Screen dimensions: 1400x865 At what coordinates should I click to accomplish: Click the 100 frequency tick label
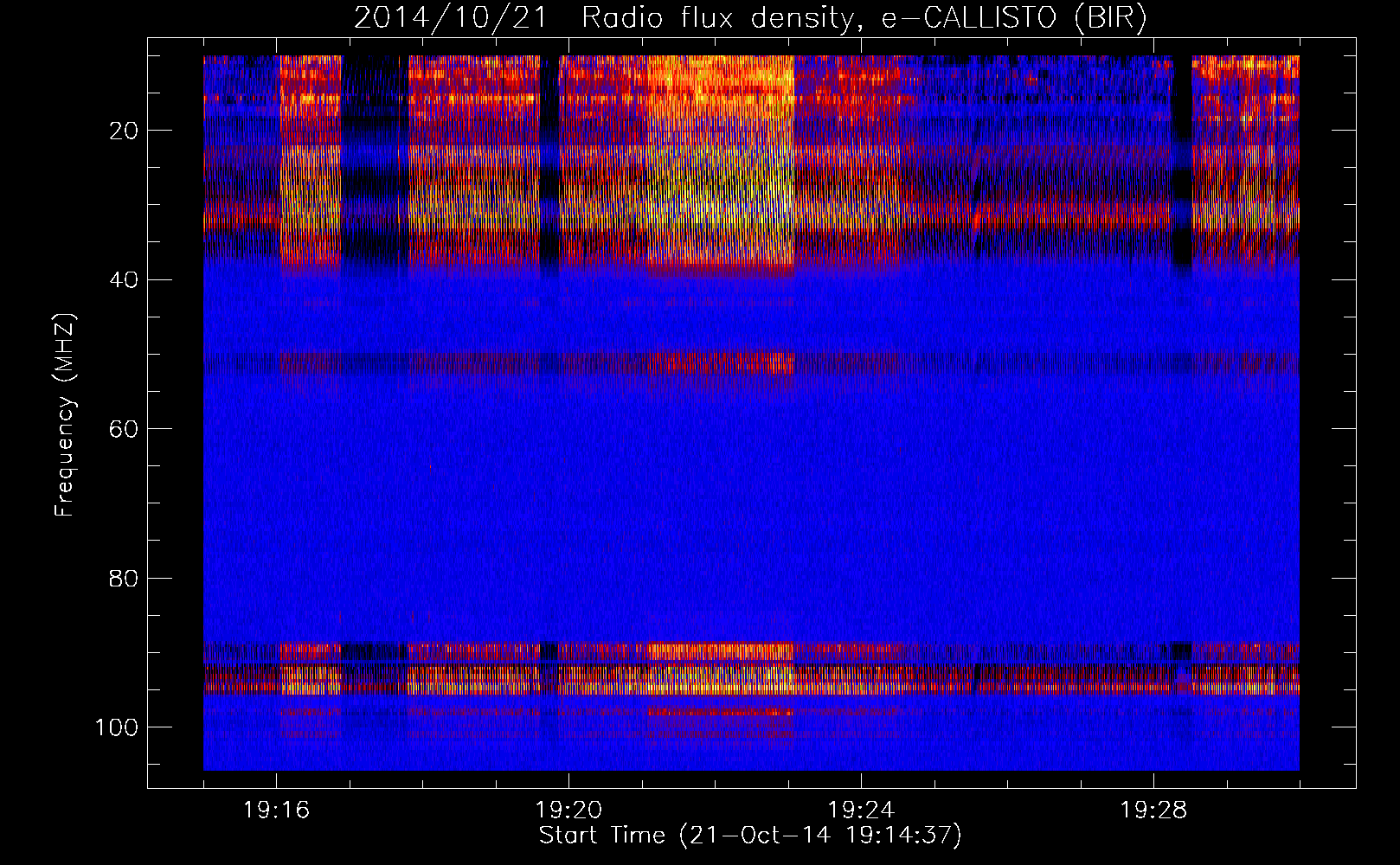click(x=117, y=727)
